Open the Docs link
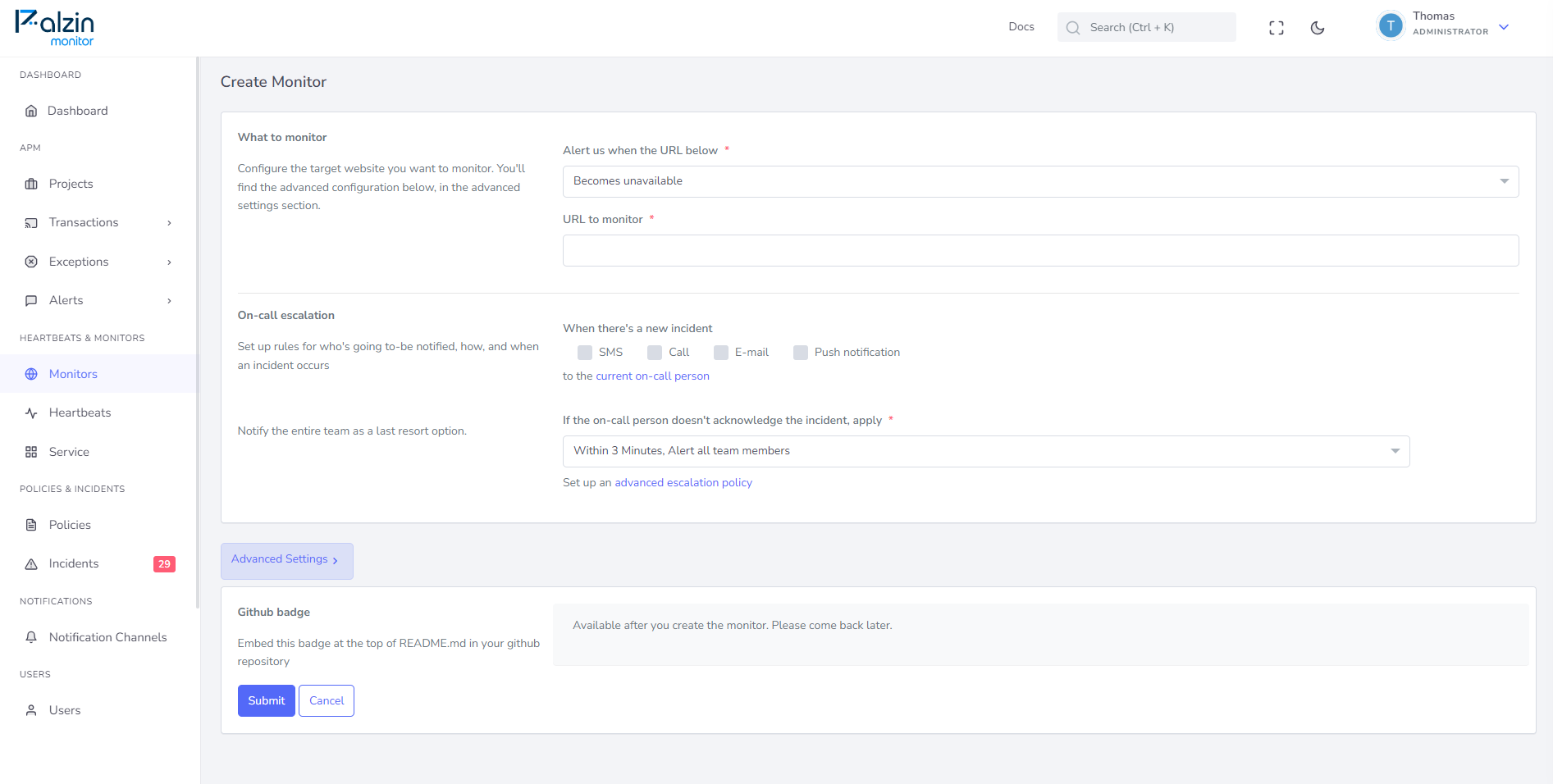 (x=1021, y=27)
